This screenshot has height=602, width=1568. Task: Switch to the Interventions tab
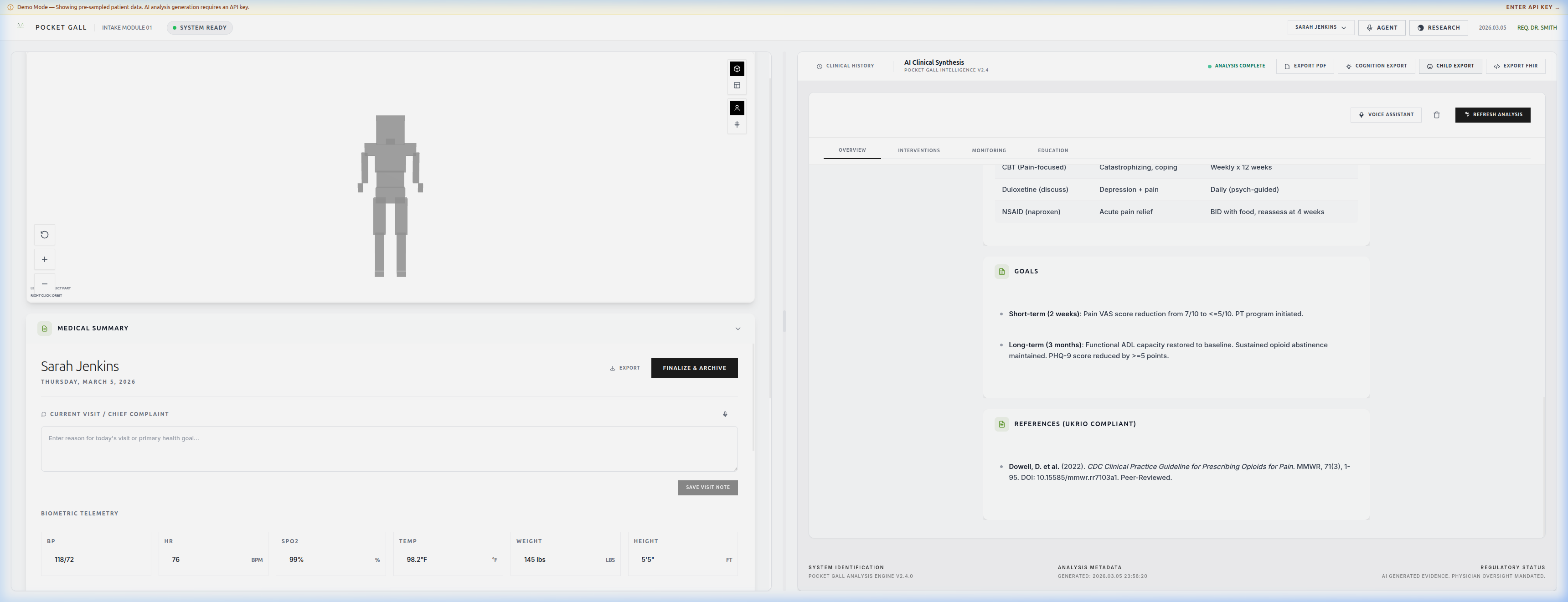[x=918, y=150]
